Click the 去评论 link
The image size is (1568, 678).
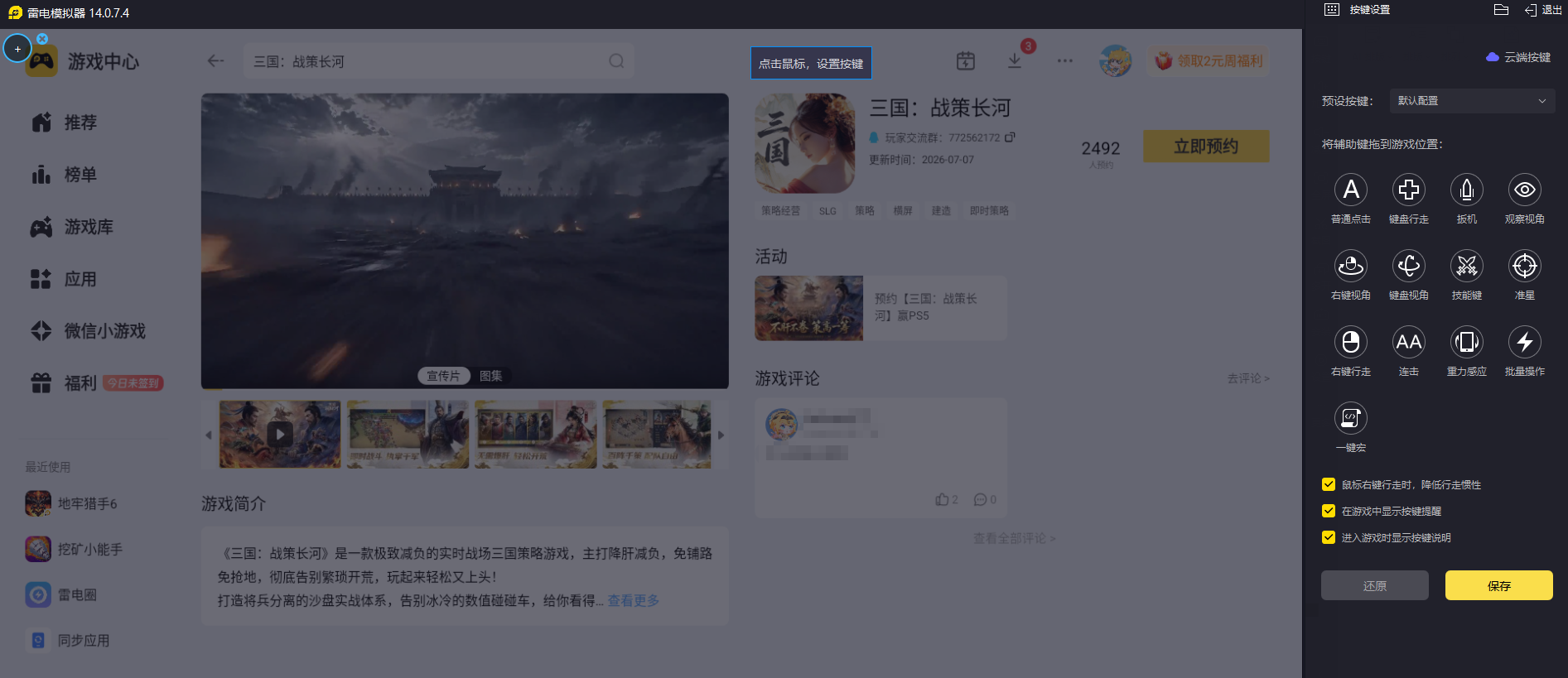click(x=1248, y=378)
